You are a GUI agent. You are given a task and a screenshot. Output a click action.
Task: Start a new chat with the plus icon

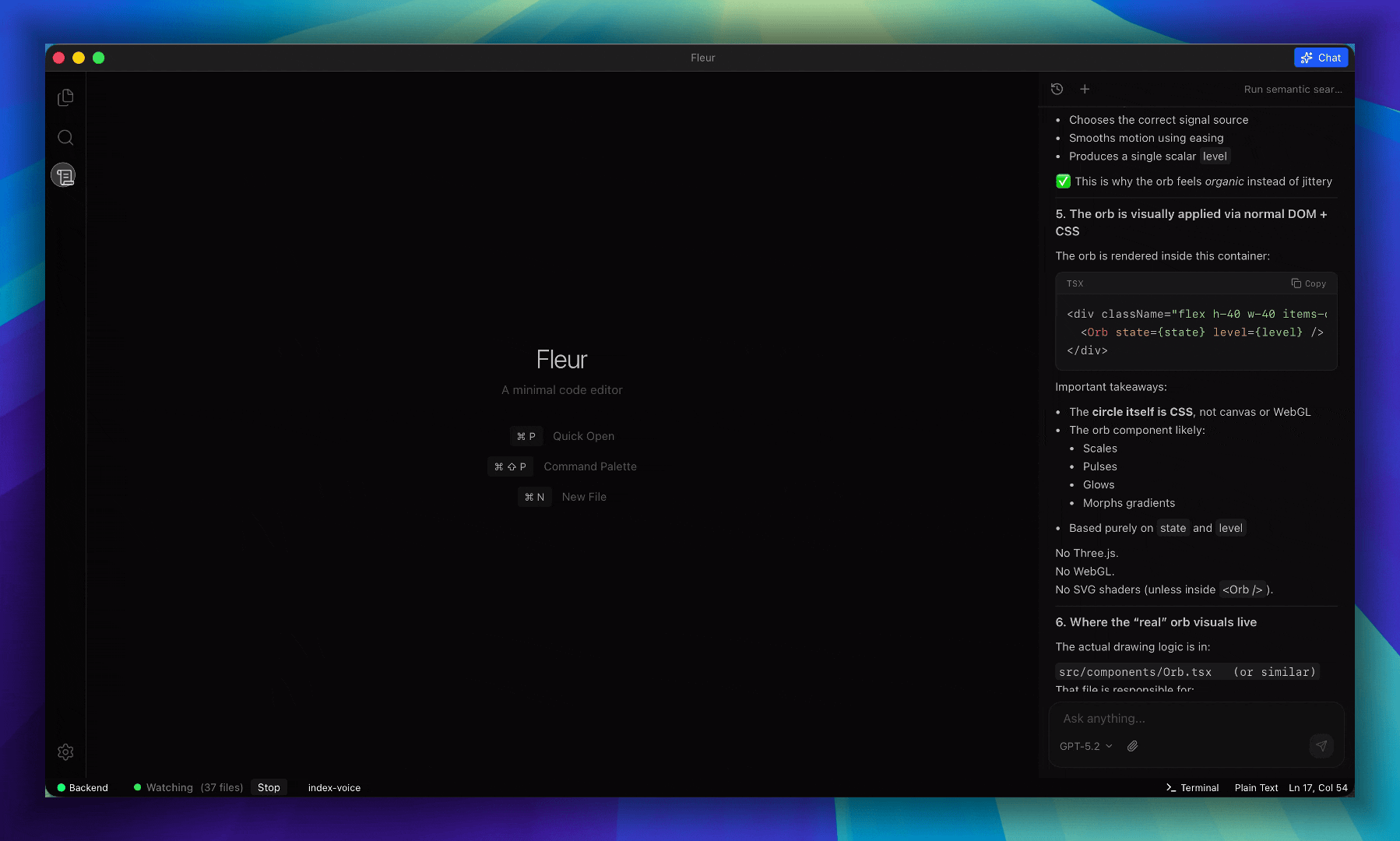tap(1085, 89)
